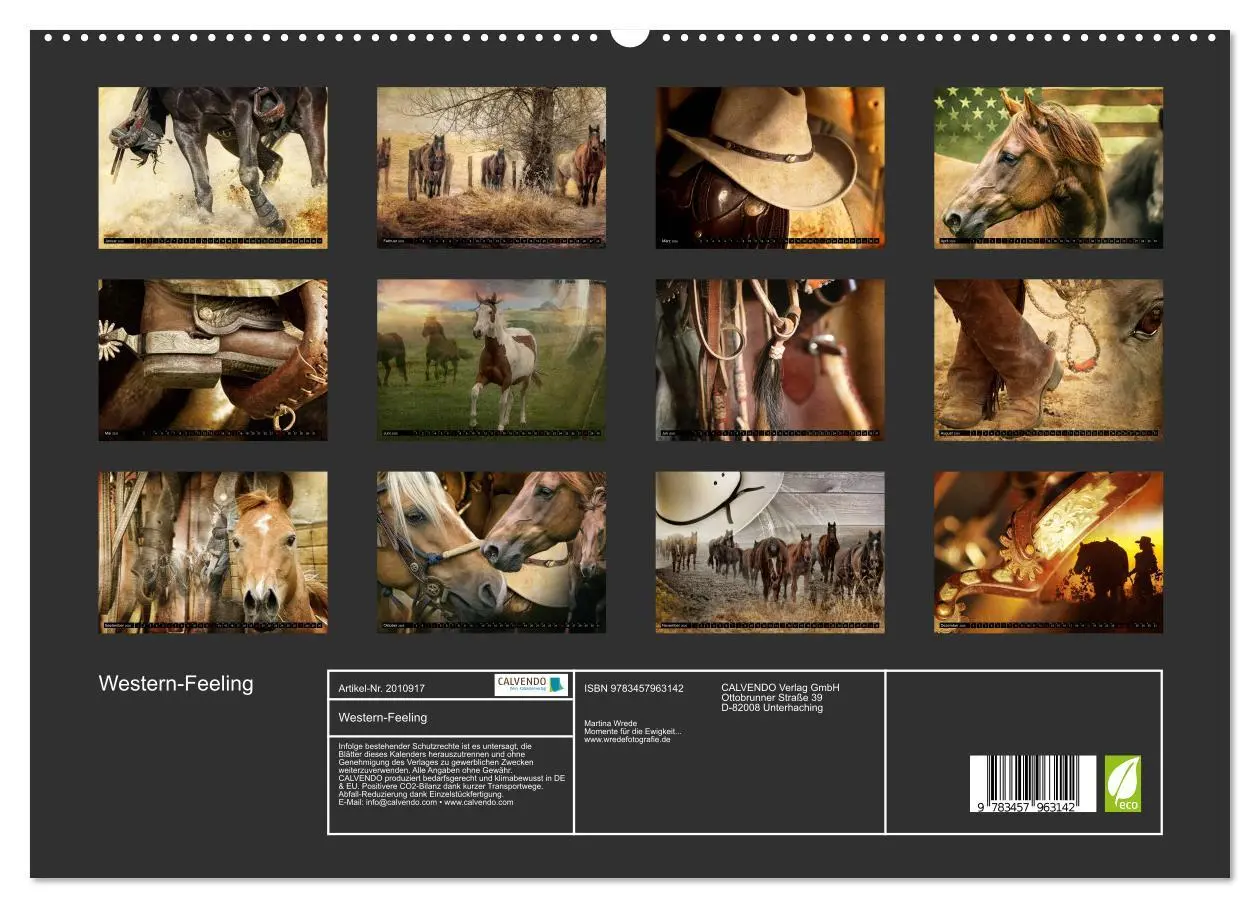Select the two horses nuzzling October thumbnail
The height and width of the screenshot is (908, 1260).
pos(490,550)
